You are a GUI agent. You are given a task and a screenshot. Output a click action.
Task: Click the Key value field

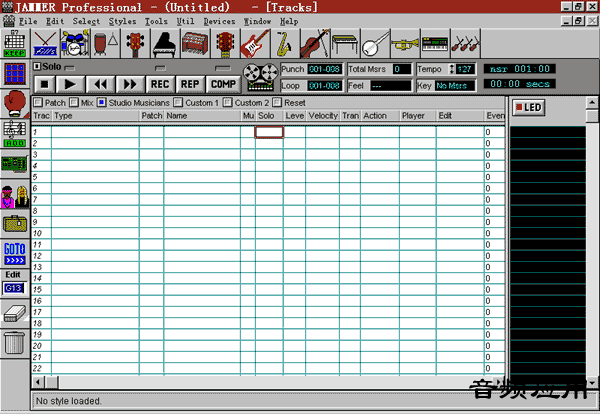pyautogui.click(x=455, y=86)
